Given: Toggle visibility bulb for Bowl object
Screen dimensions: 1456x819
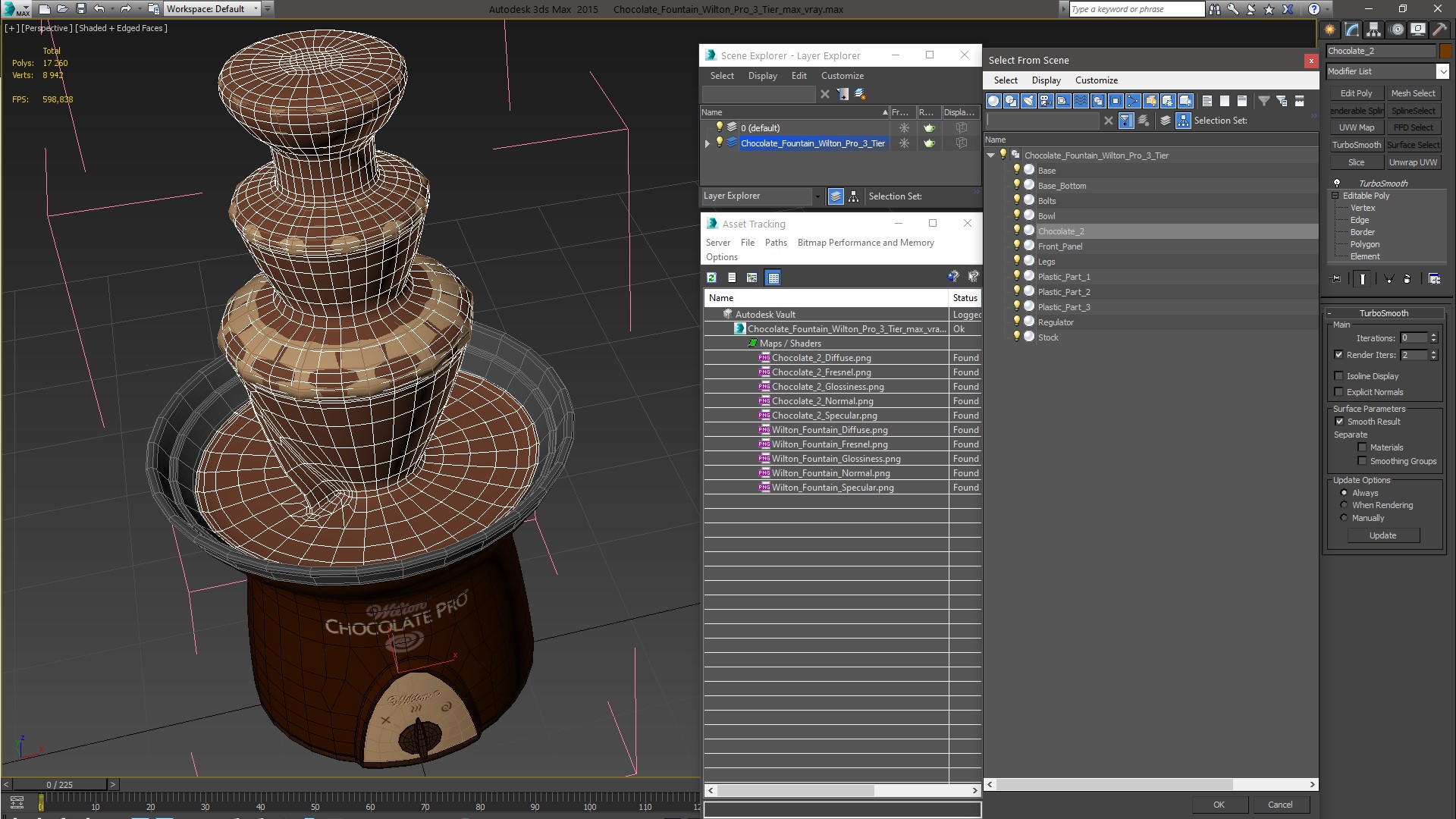Looking at the screenshot, I should click(x=1017, y=215).
